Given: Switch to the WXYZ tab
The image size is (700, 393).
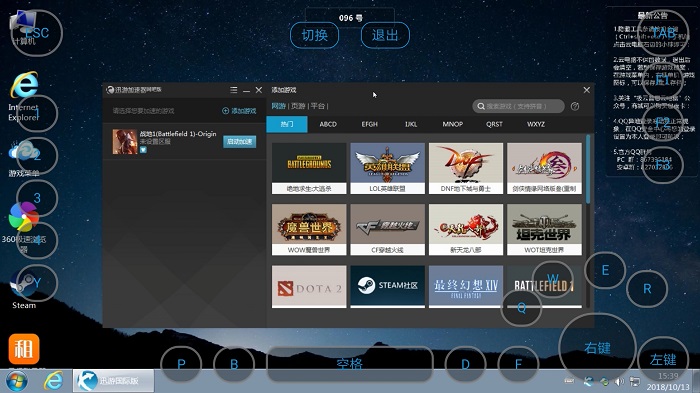Looking at the screenshot, I should 536,124.
